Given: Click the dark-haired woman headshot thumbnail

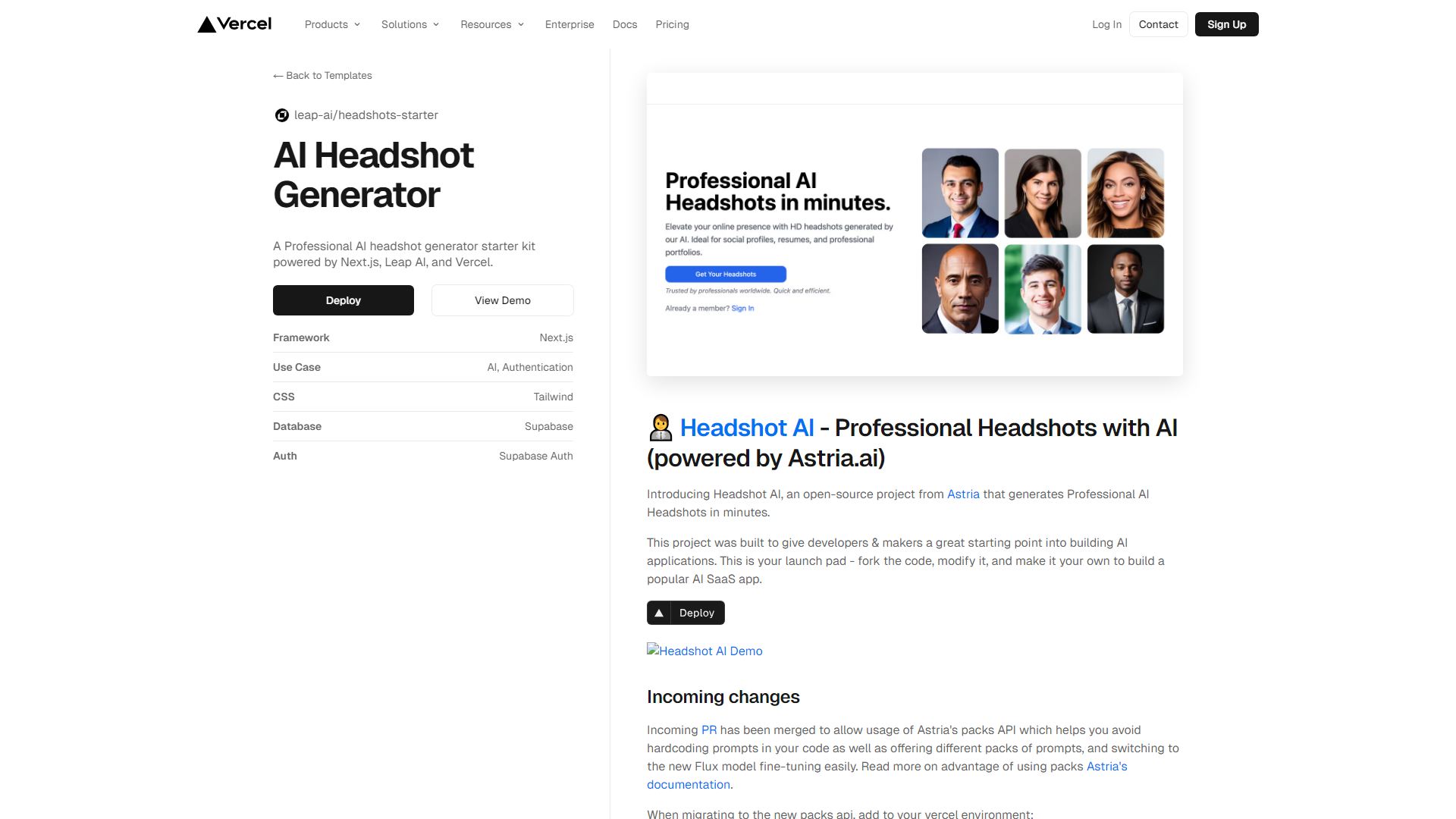Looking at the screenshot, I should coord(1043,193).
